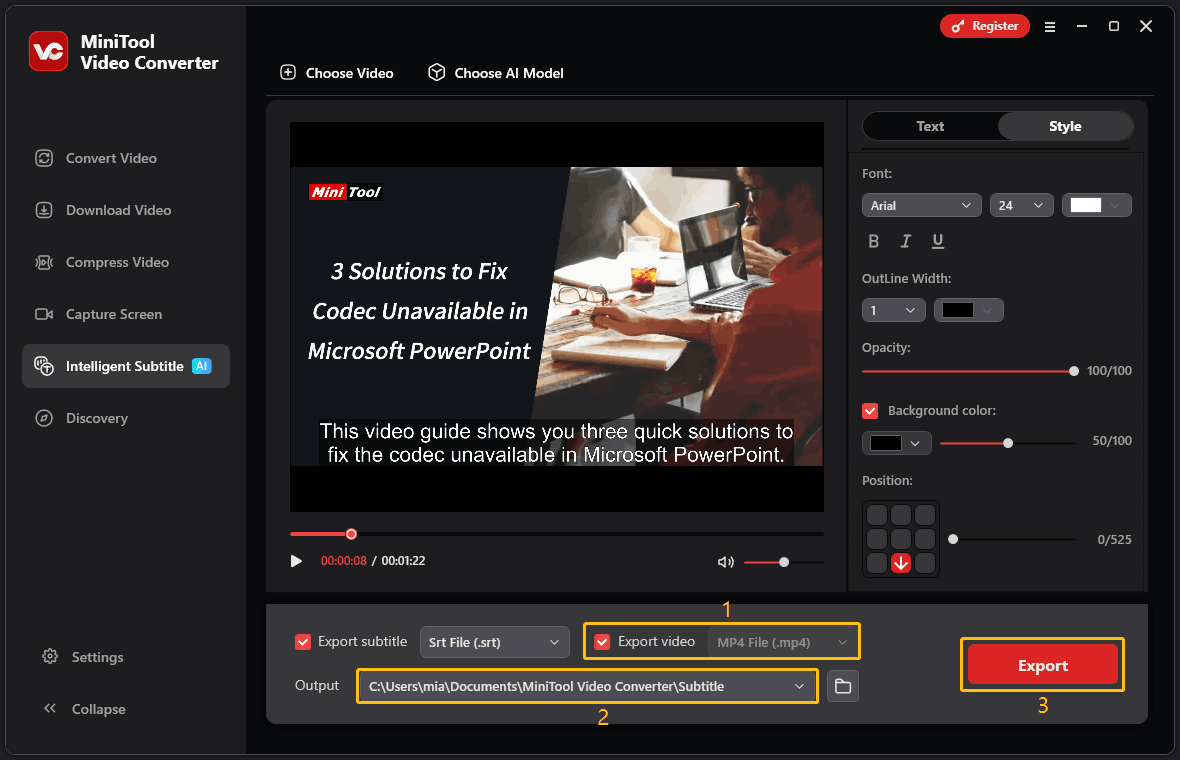Switch to the Text tab
Screen dimensions: 1180x760
click(929, 126)
